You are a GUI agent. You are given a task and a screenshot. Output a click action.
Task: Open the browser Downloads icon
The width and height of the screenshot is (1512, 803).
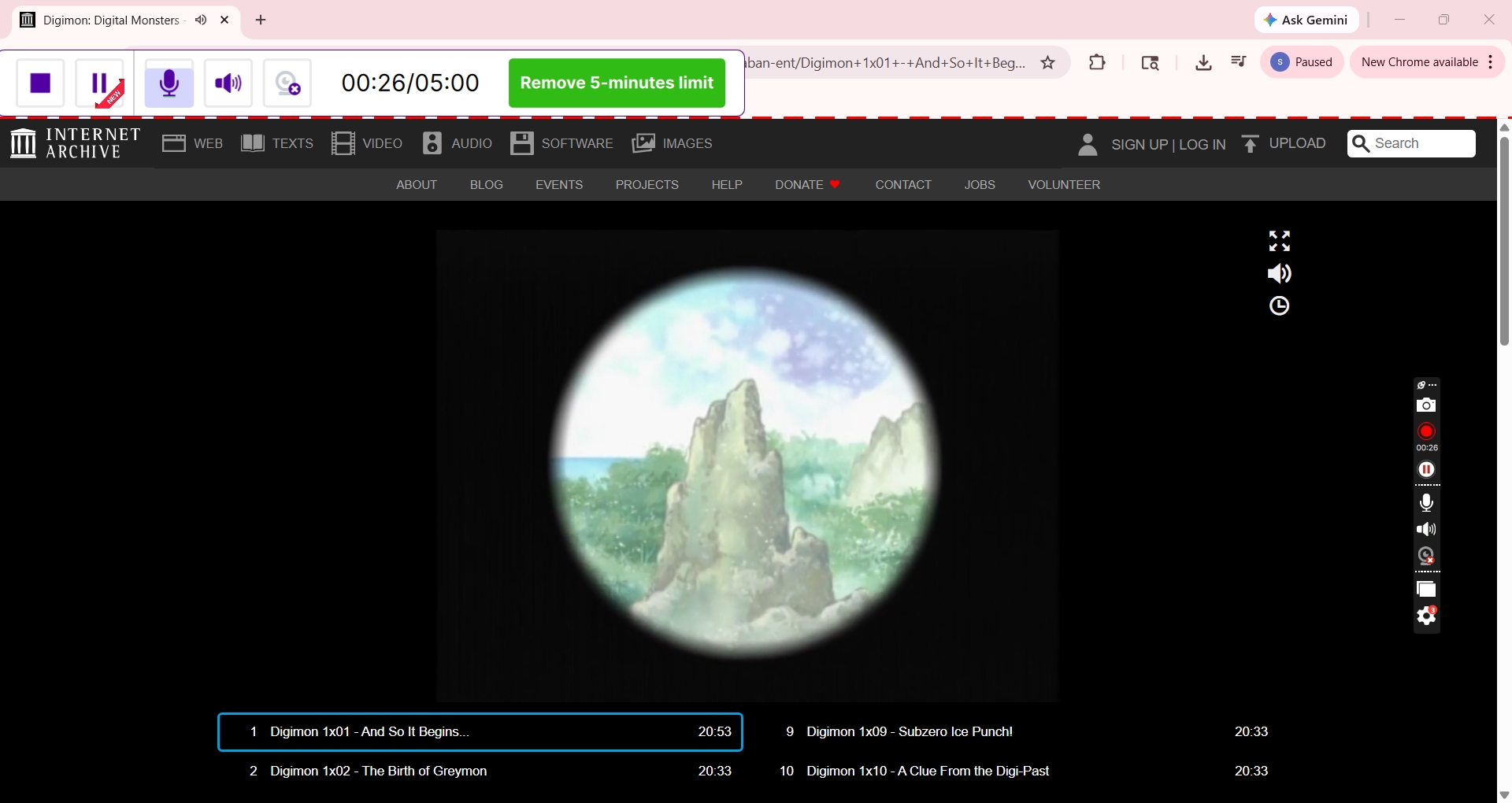tap(1203, 62)
